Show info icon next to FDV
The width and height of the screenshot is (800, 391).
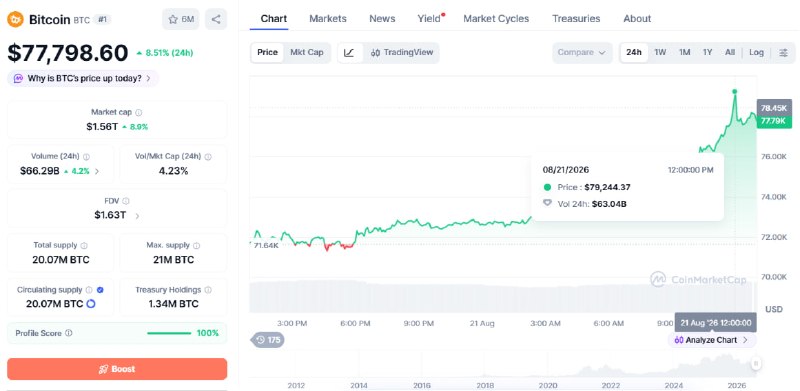coord(126,201)
